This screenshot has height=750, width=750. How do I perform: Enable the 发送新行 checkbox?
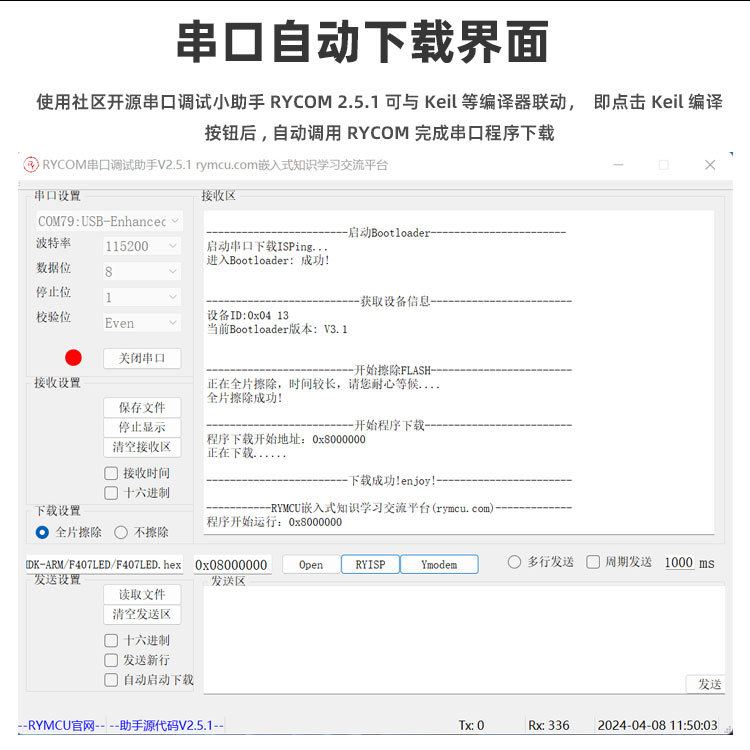pyautogui.click(x=111, y=660)
